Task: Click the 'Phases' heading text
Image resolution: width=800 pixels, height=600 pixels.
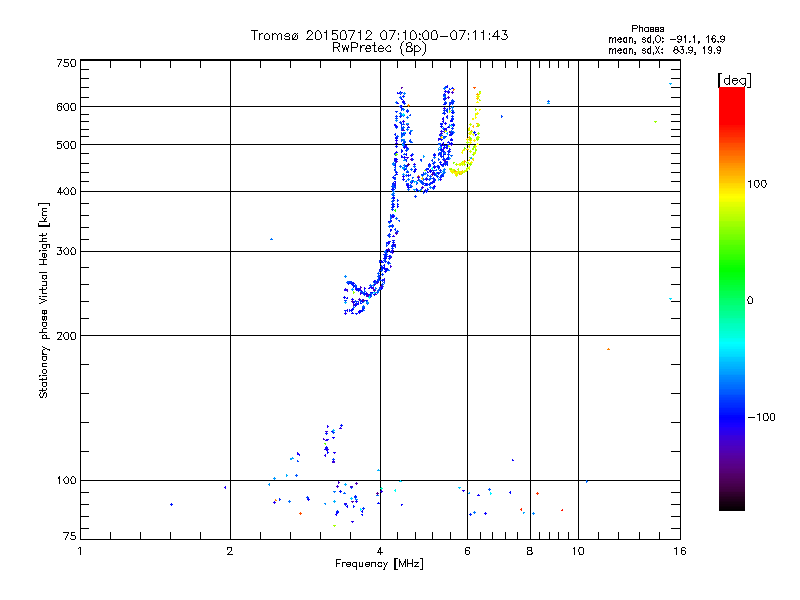Action: point(647,29)
